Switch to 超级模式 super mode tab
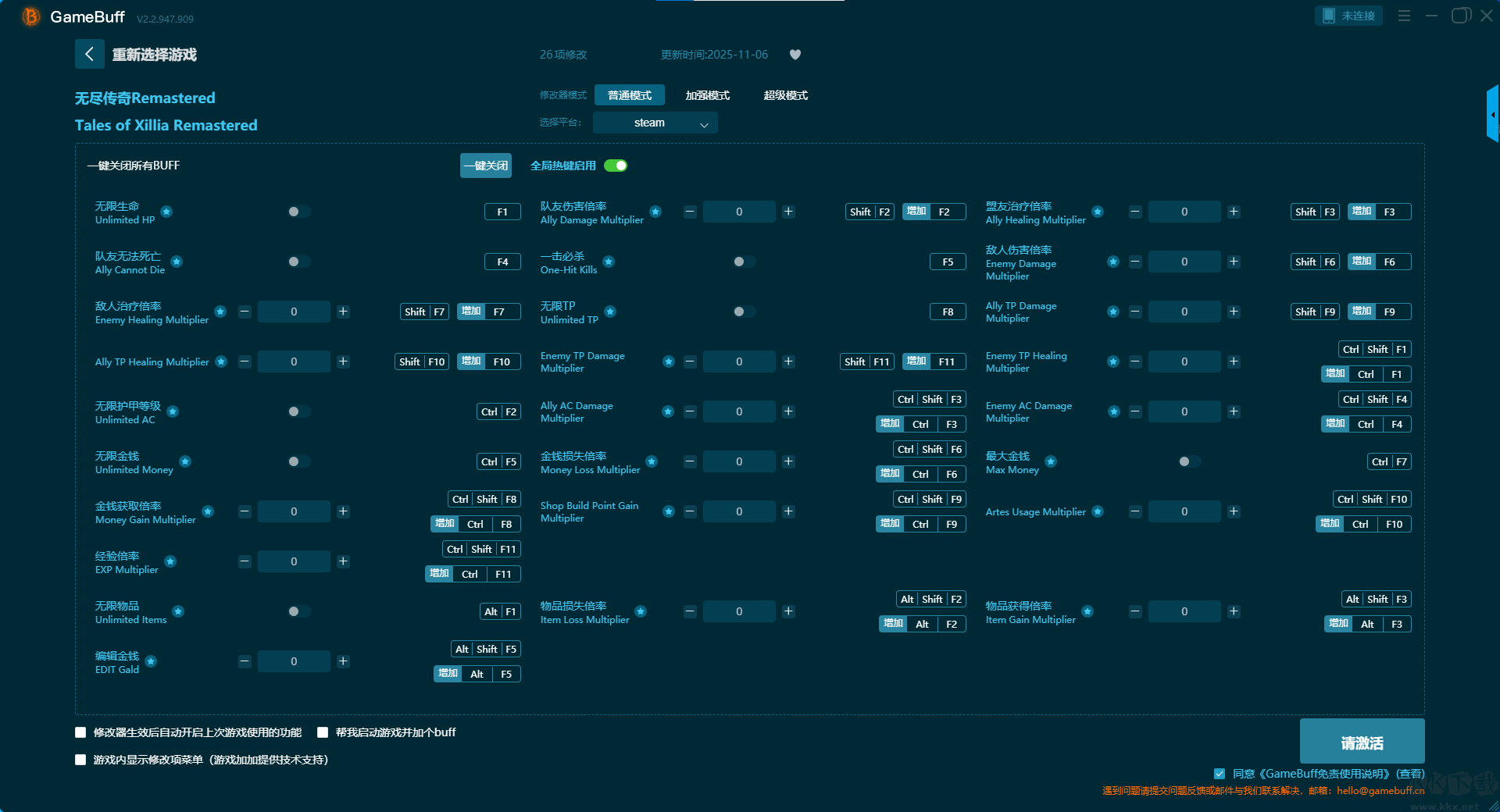1500x812 pixels. [x=786, y=95]
